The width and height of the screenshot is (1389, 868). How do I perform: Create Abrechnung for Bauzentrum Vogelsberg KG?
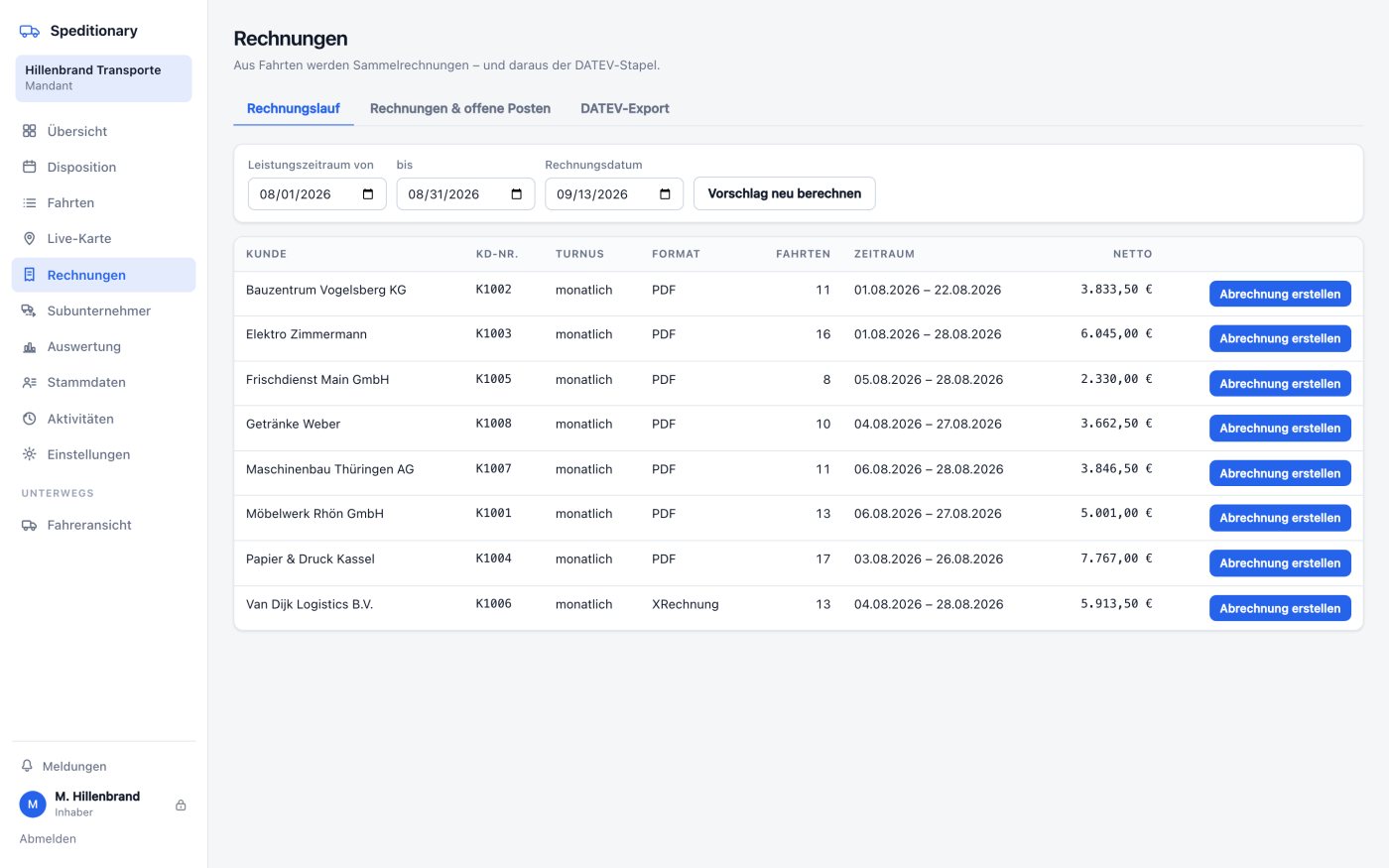click(x=1280, y=294)
